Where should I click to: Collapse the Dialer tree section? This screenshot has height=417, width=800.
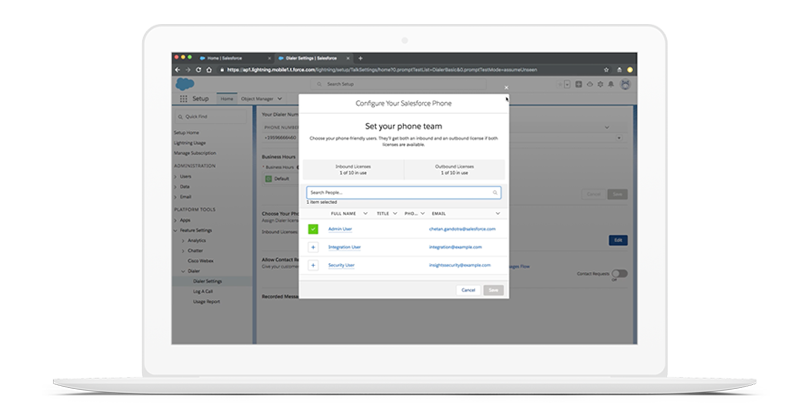pyautogui.click(x=184, y=272)
